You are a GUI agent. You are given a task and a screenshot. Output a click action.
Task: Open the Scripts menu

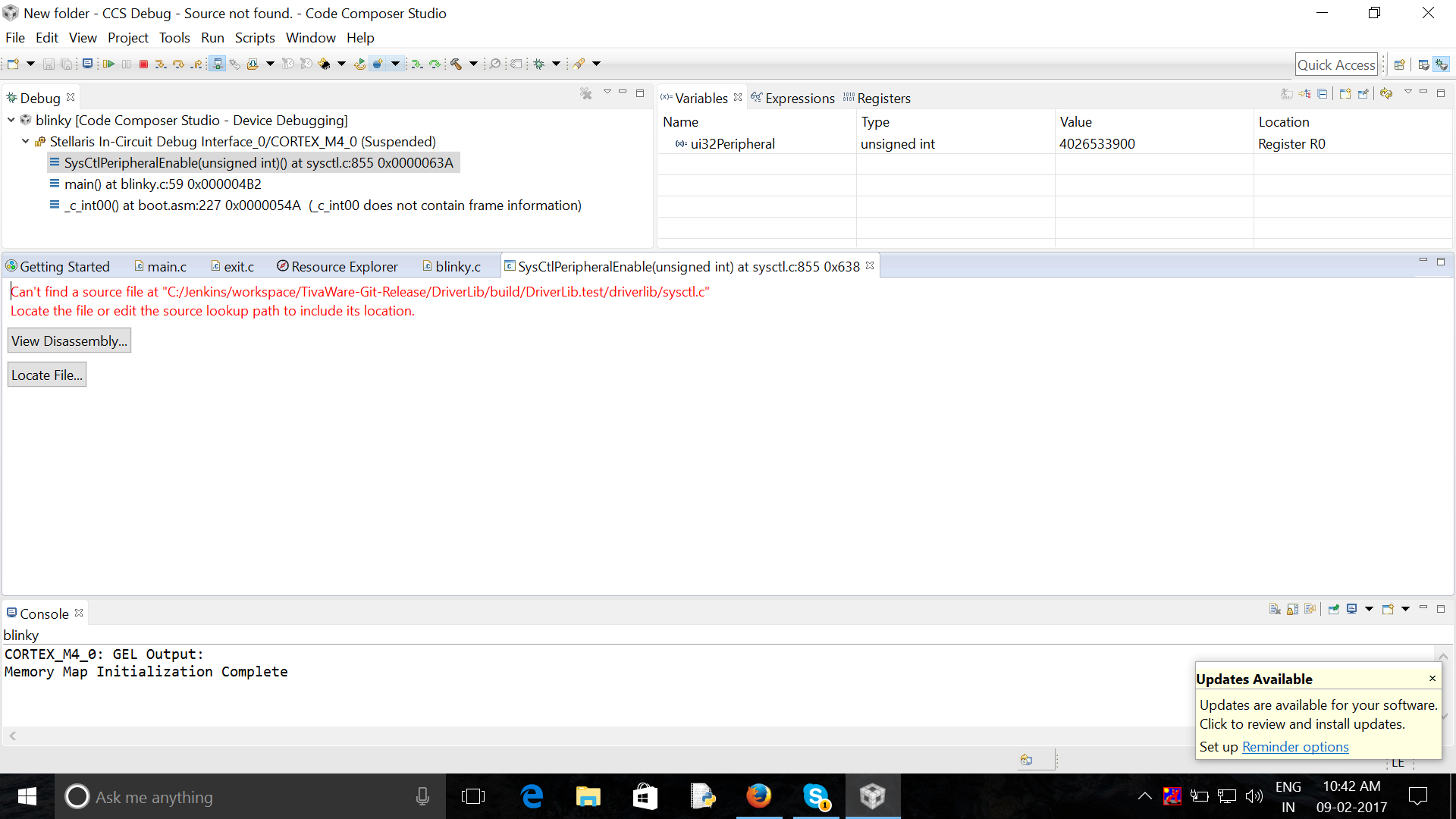pyautogui.click(x=254, y=38)
